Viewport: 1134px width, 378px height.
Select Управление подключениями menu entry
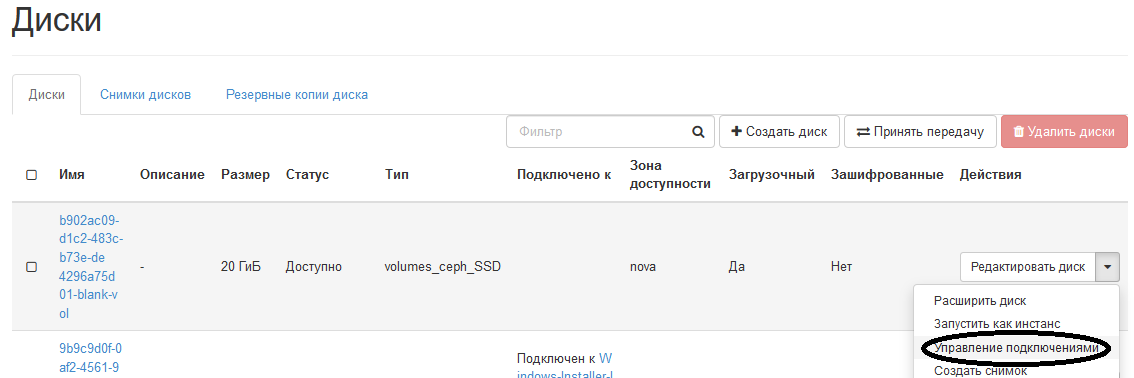pyautogui.click(x=1016, y=348)
